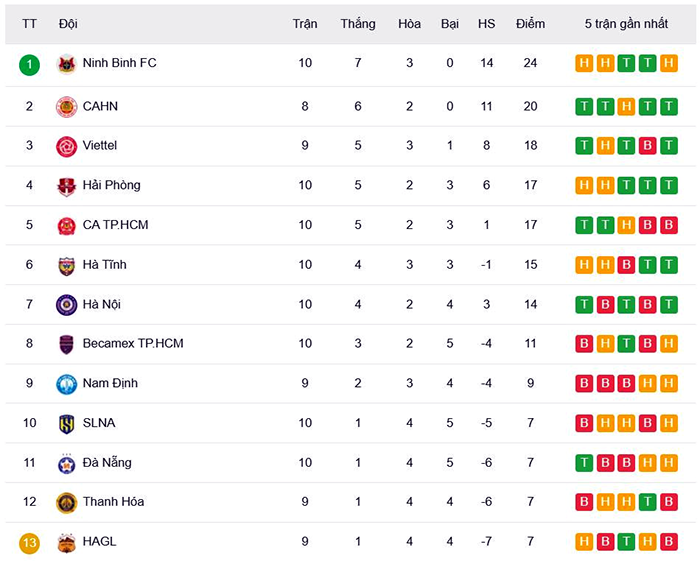Click the green rank 1 badge
The height and width of the screenshot is (561, 700).
(29, 64)
